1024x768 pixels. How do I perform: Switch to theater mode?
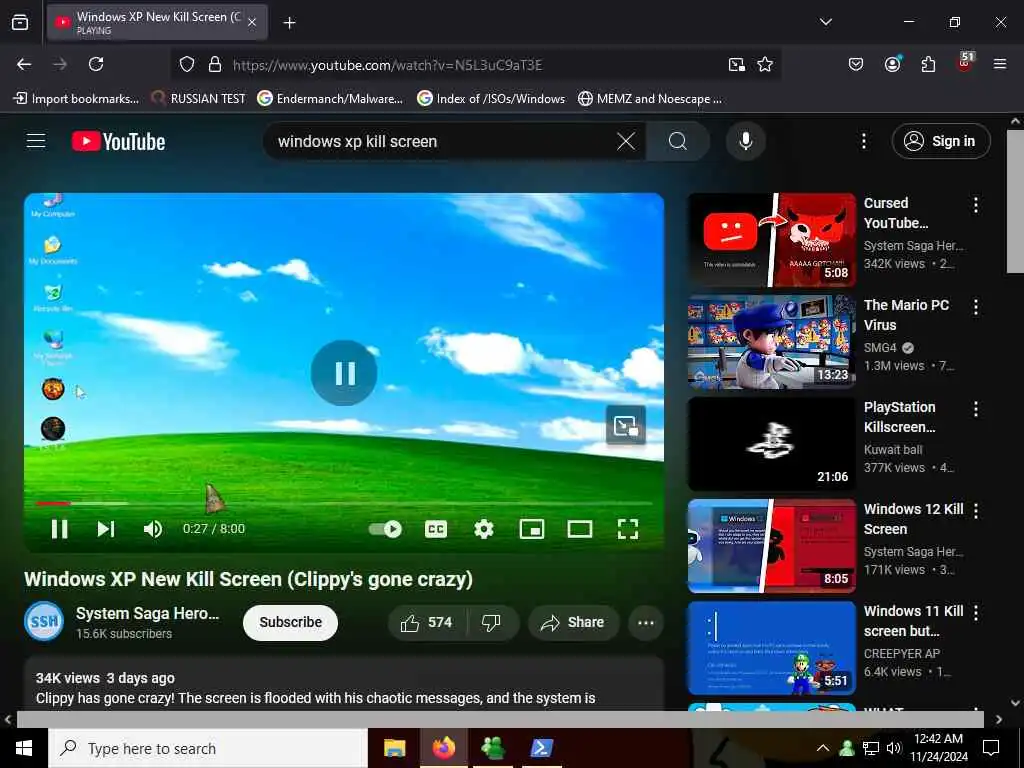(580, 529)
